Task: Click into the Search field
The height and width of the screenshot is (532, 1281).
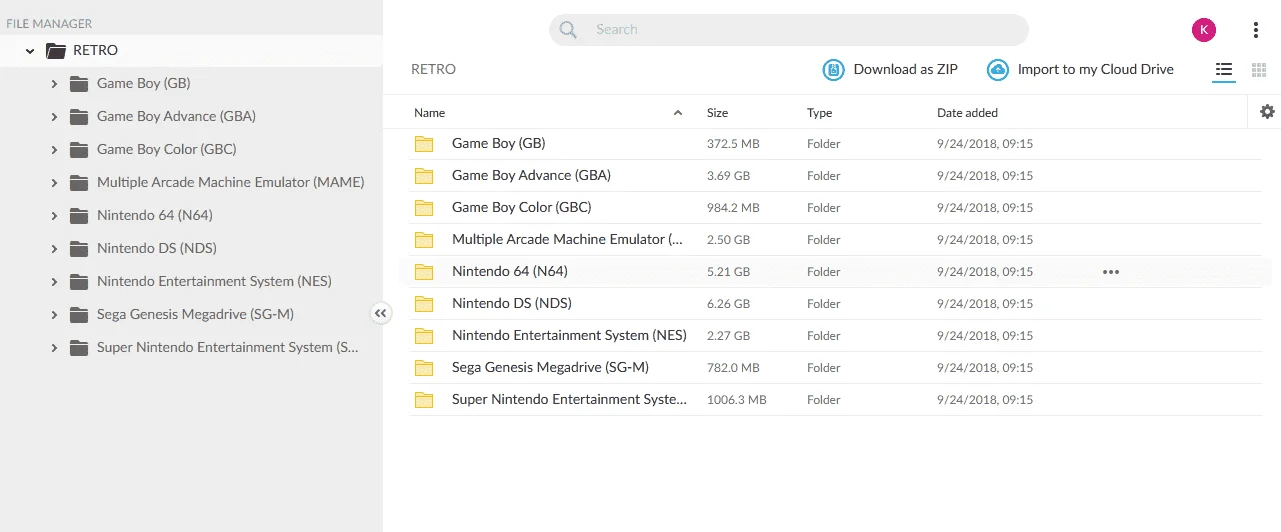Action: tap(789, 30)
